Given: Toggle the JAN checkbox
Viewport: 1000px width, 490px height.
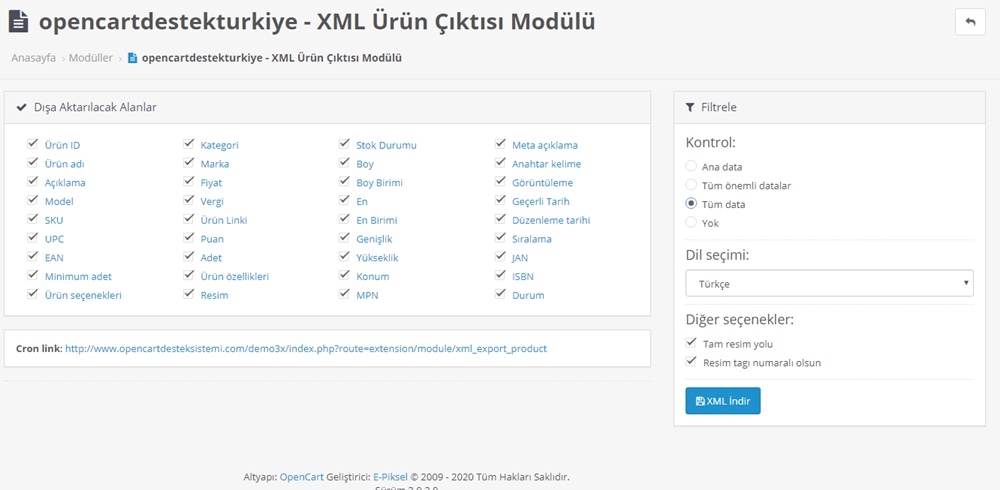Looking at the screenshot, I should (501, 256).
